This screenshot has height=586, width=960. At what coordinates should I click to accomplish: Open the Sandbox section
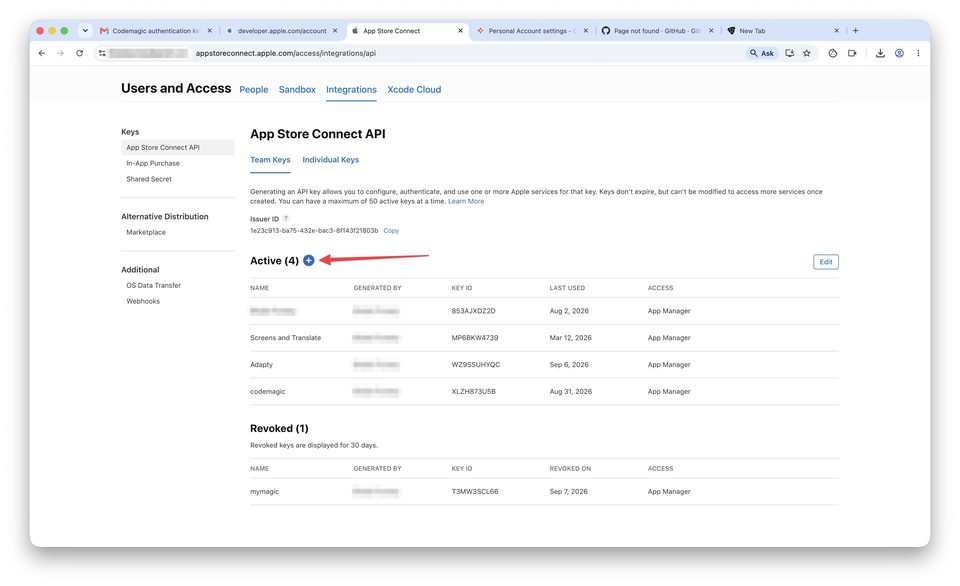point(297,89)
